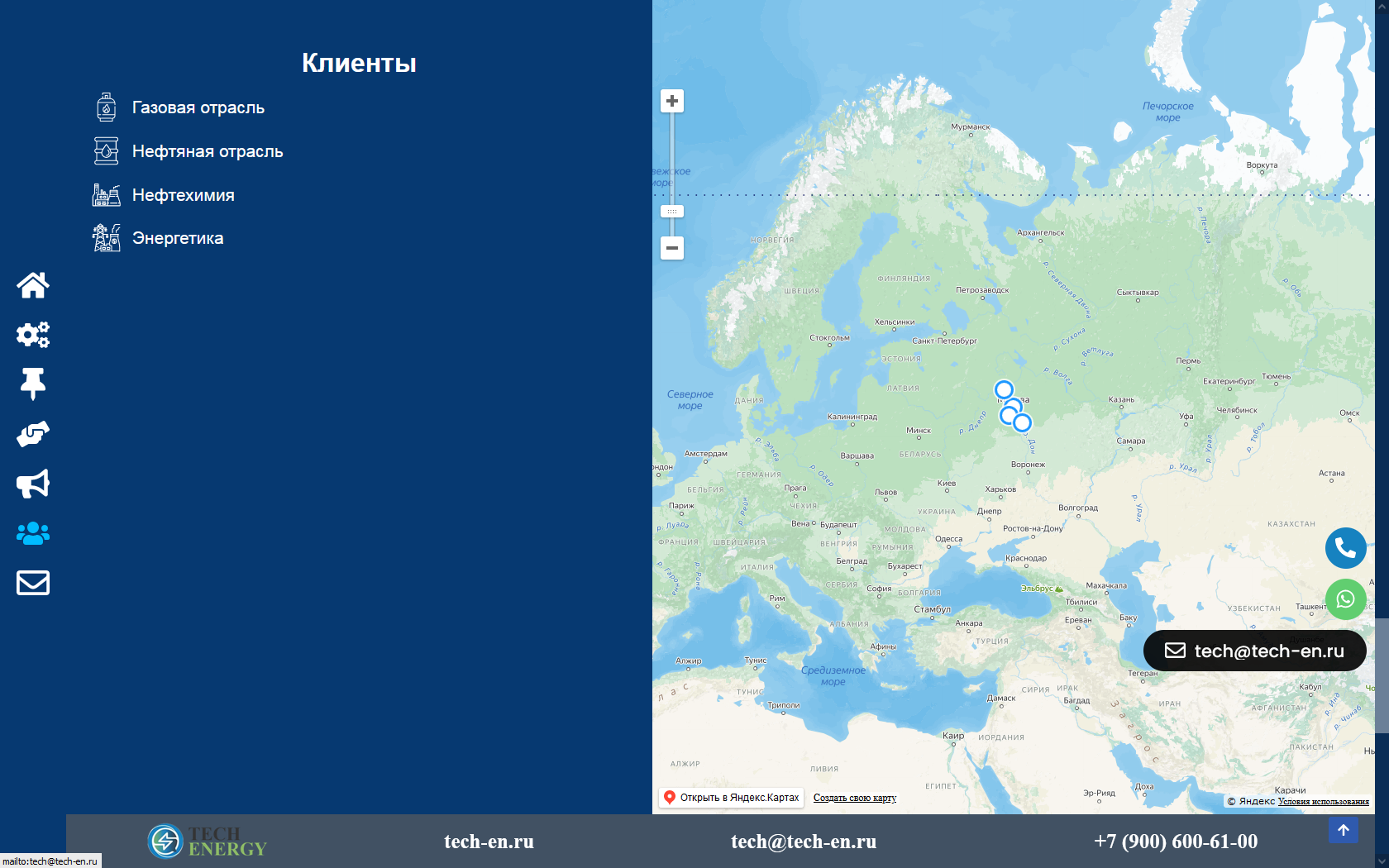Viewport: 1389px width, 868px height.
Task: Open contacts via the sidebar envelope icon
Action: coord(33,583)
